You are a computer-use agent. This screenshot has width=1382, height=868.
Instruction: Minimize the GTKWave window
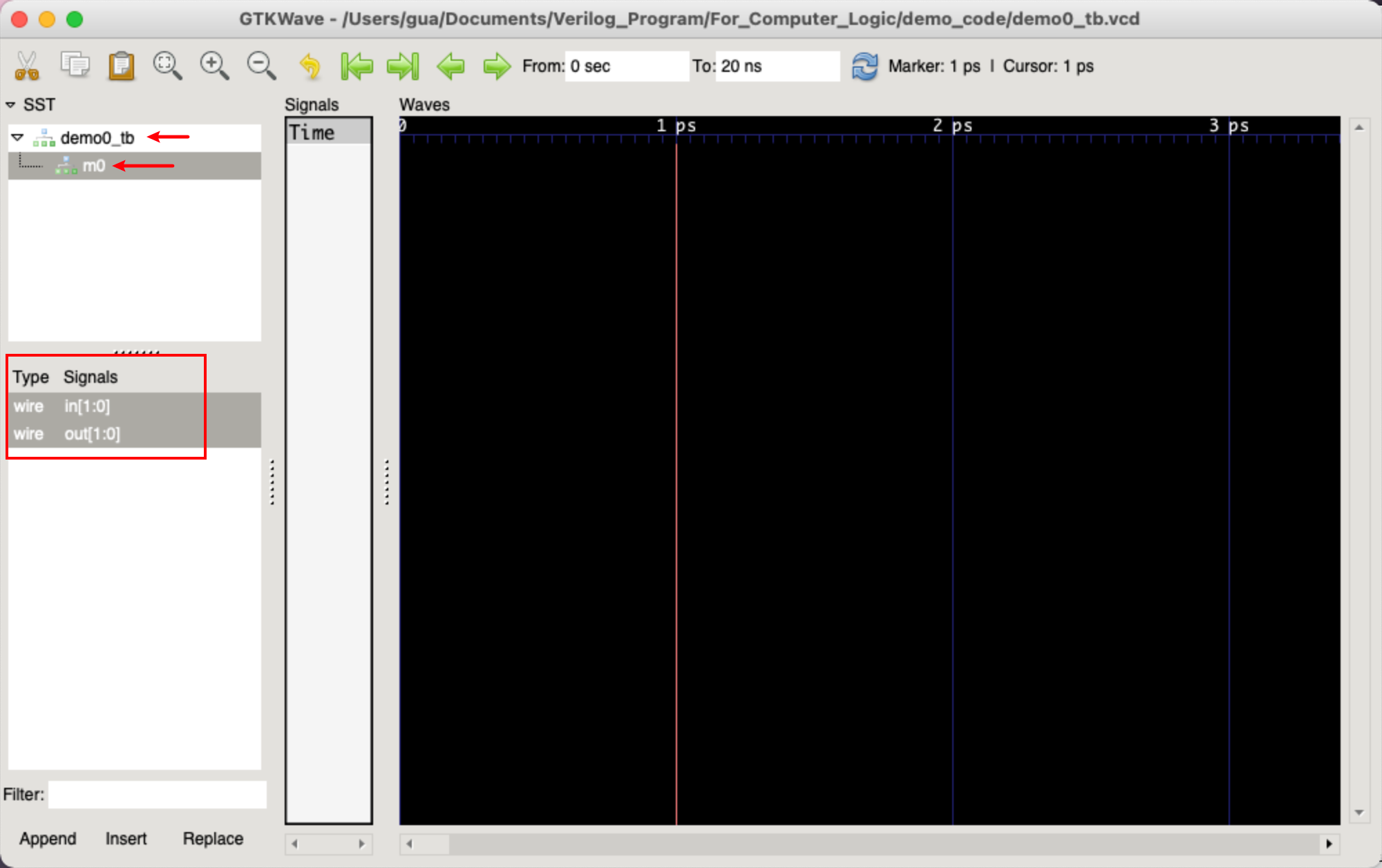47,19
